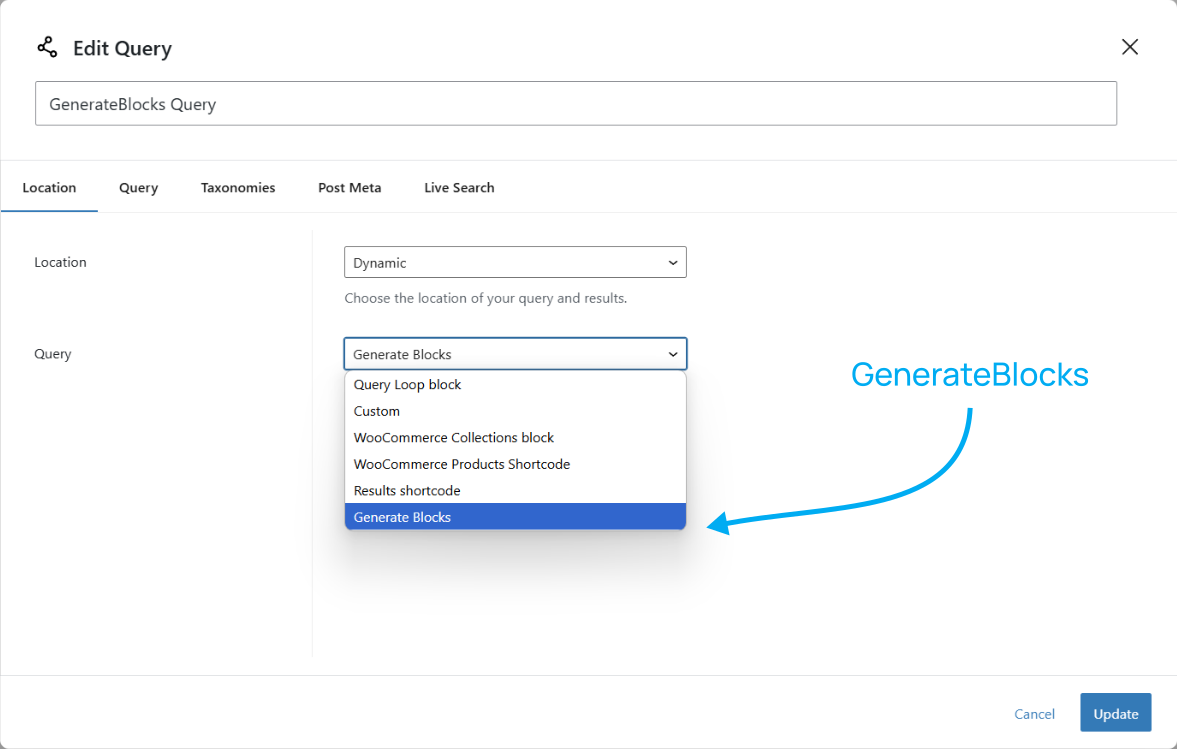
Task: Pick the Results shortcode option
Action: point(515,490)
